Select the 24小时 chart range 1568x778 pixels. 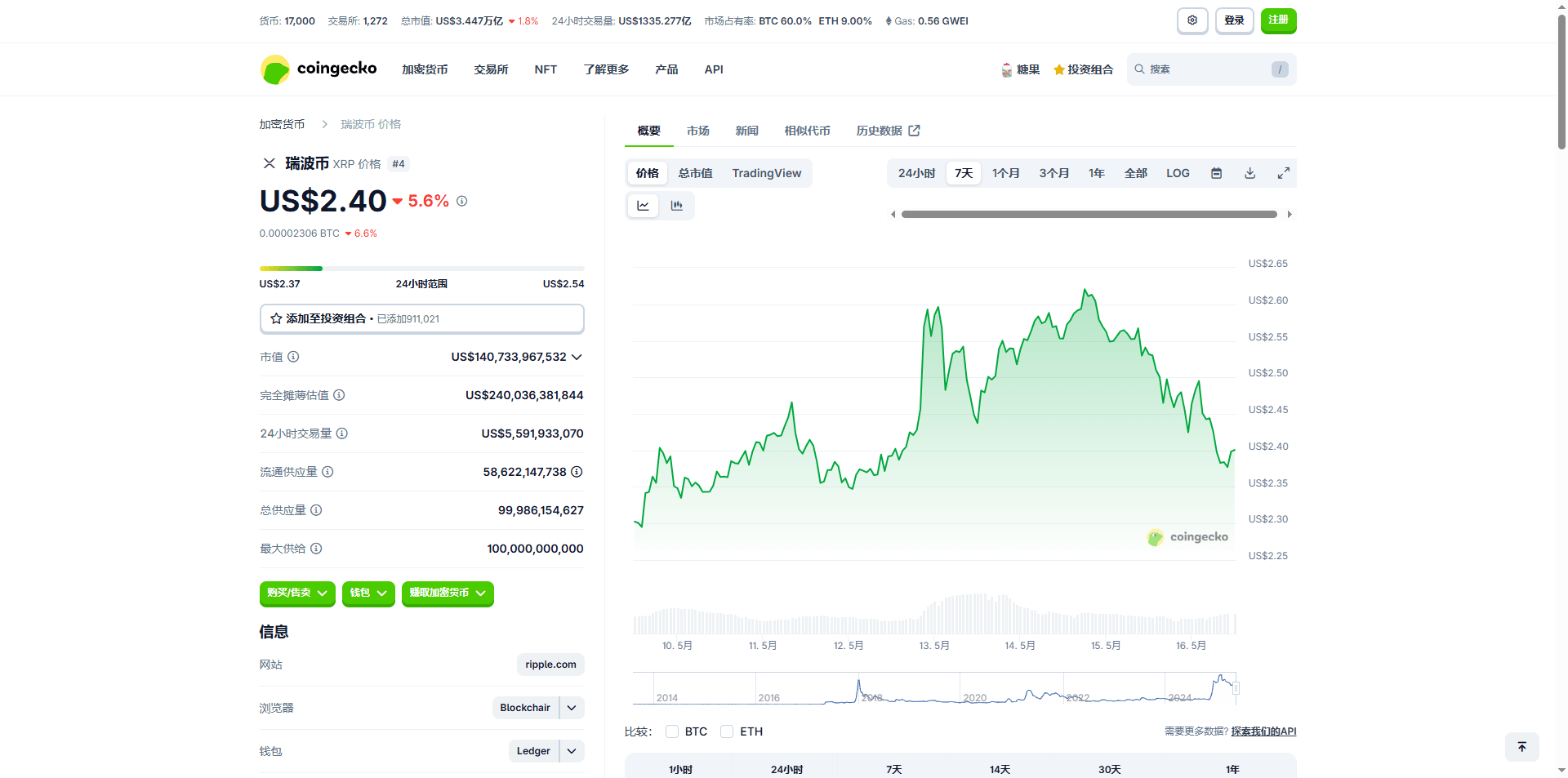click(916, 173)
